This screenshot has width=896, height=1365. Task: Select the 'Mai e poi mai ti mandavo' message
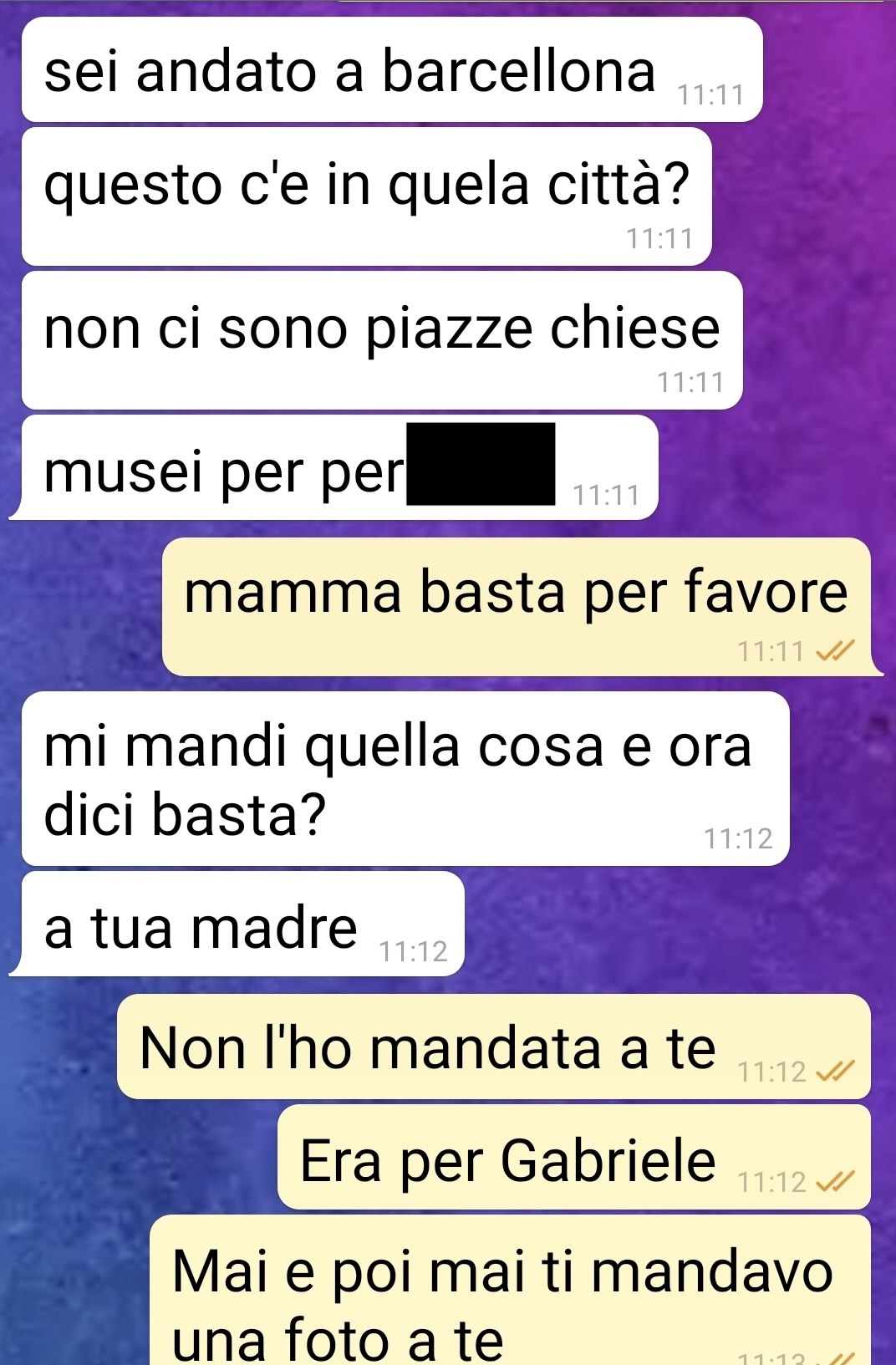[x=511, y=1290]
